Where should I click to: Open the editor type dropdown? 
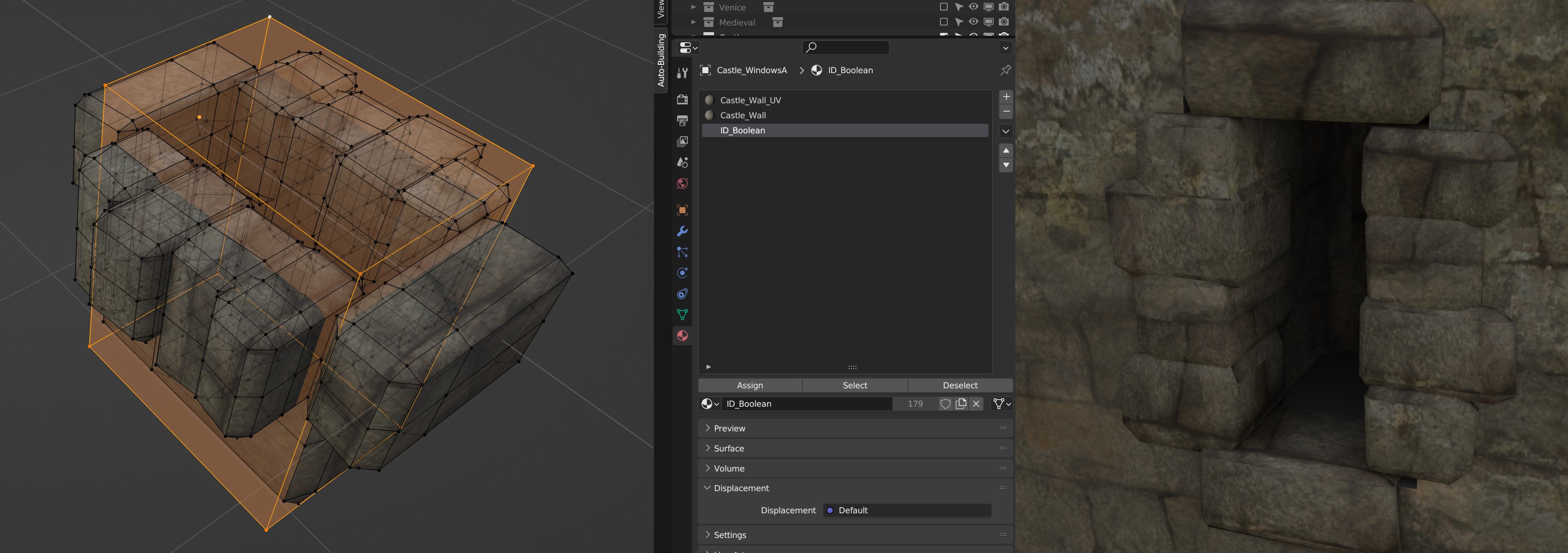tap(689, 48)
